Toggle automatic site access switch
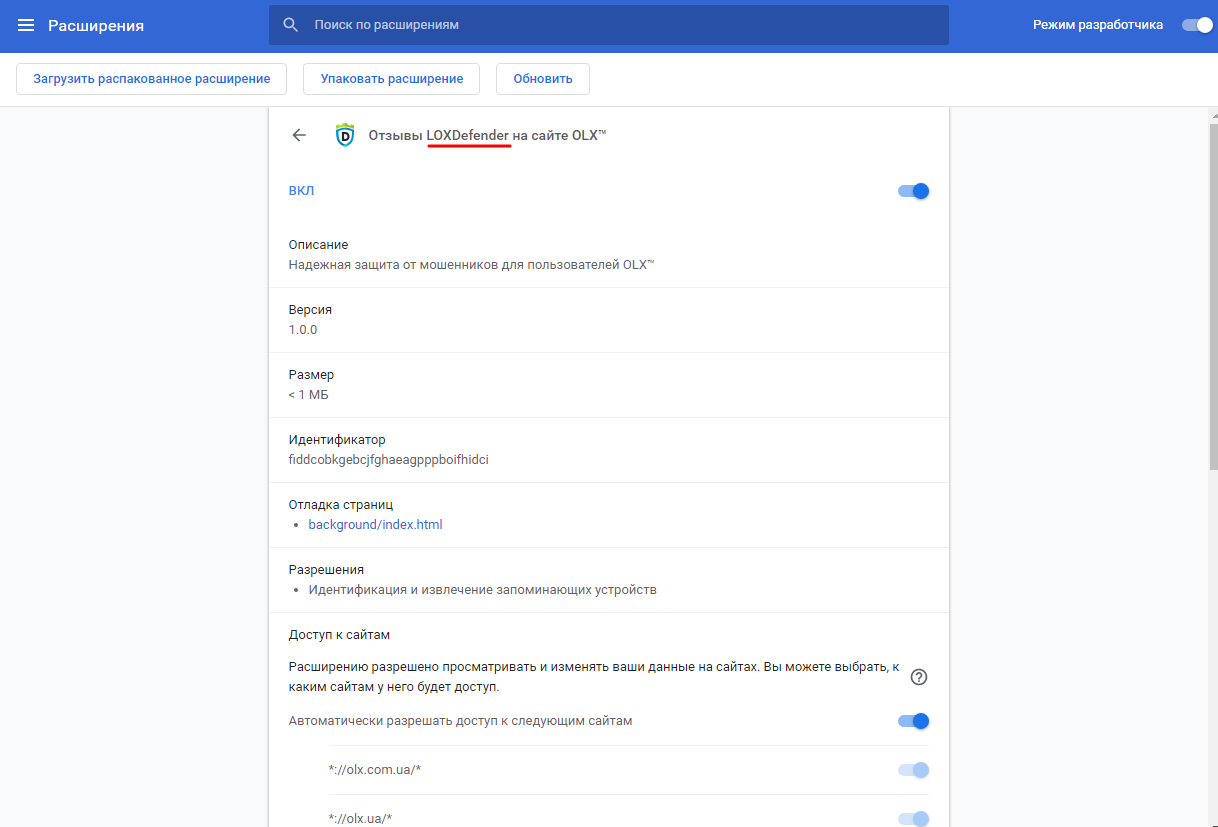The image size is (1218, 827). 914,721
